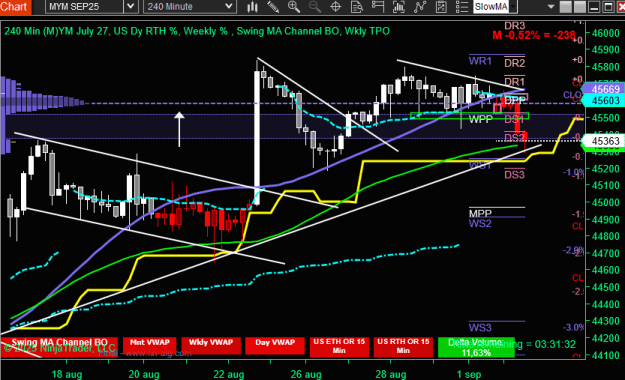Click the red M -0,52% = -238 text
Screen dimensions: 625x380
534,35
